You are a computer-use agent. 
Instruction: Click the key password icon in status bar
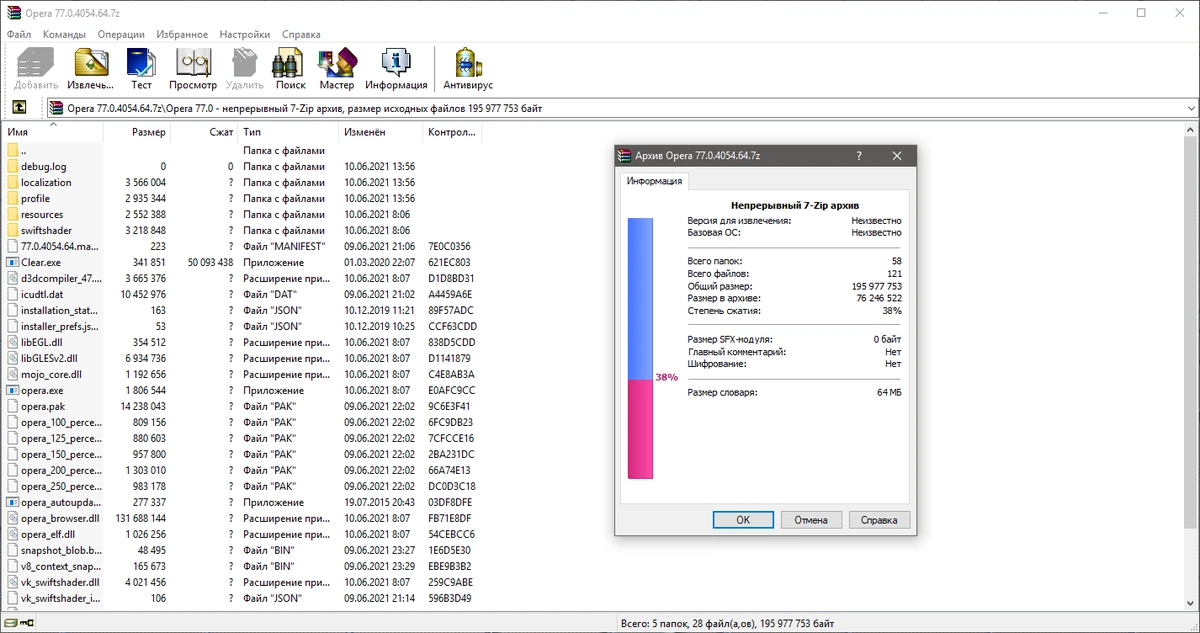coord(27,624)
